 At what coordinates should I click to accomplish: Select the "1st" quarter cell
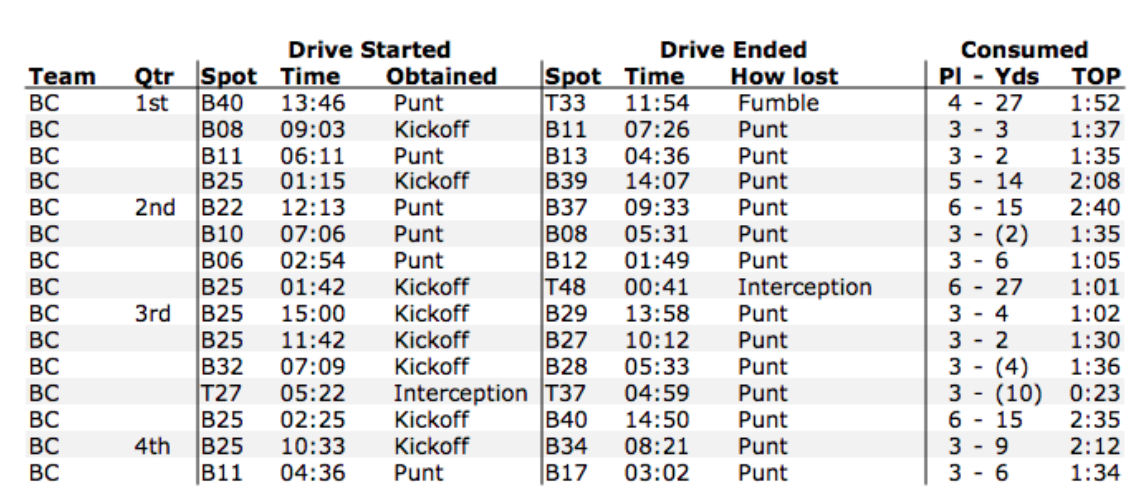pyautogui.click(x=152, y=103)
